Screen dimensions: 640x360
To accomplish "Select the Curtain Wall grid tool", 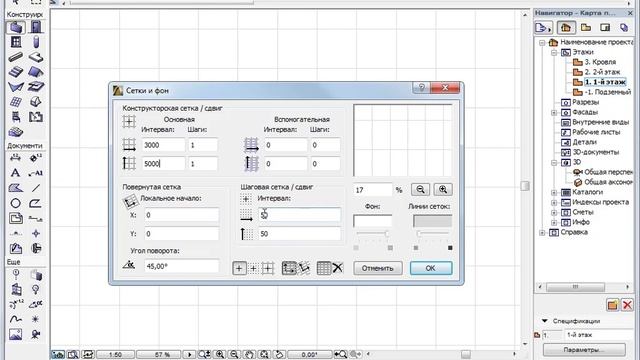I will point(16,102).
